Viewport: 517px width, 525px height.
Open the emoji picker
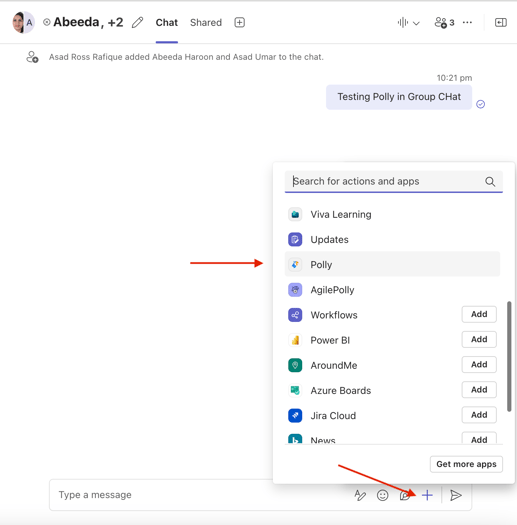click(382, 495)
